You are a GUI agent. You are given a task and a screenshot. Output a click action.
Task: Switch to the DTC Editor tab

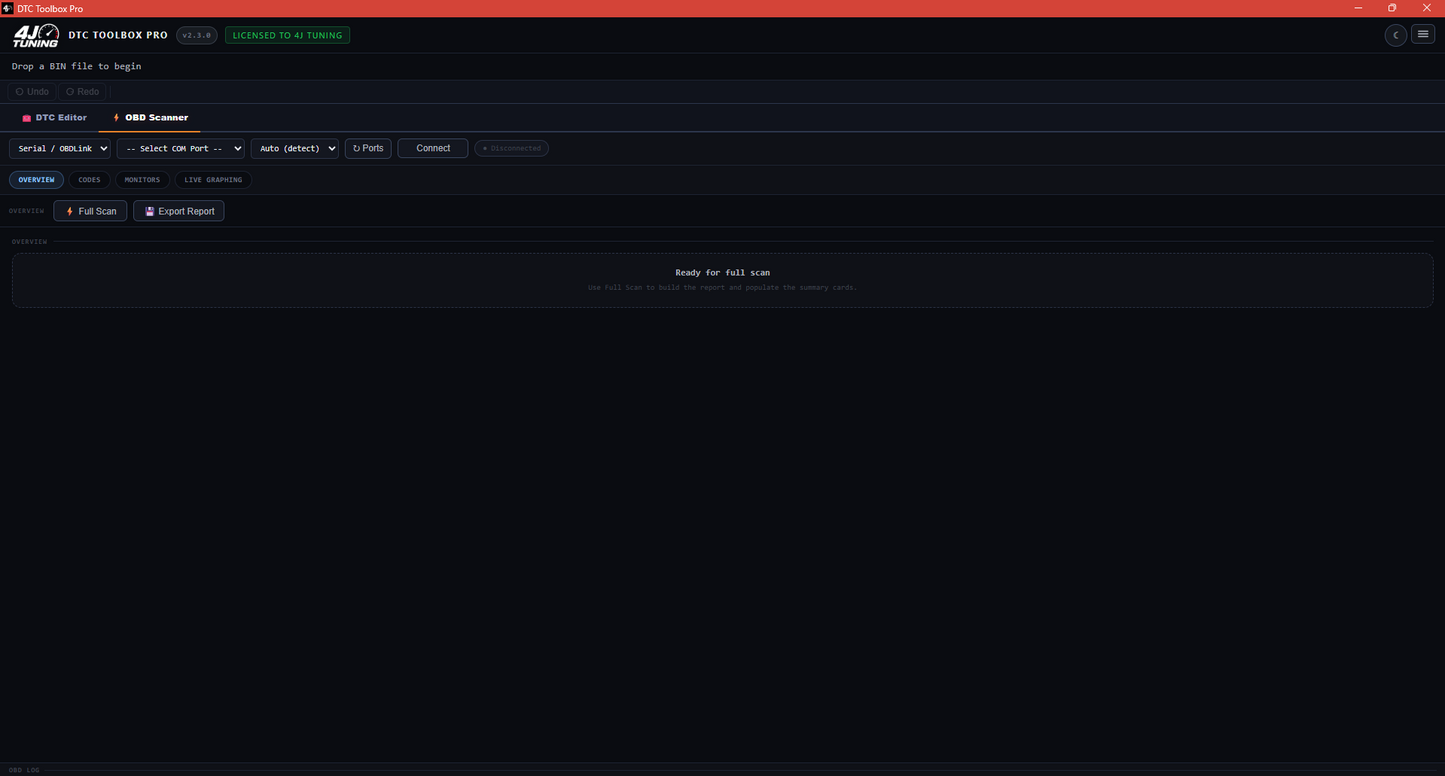coord(55,118)
